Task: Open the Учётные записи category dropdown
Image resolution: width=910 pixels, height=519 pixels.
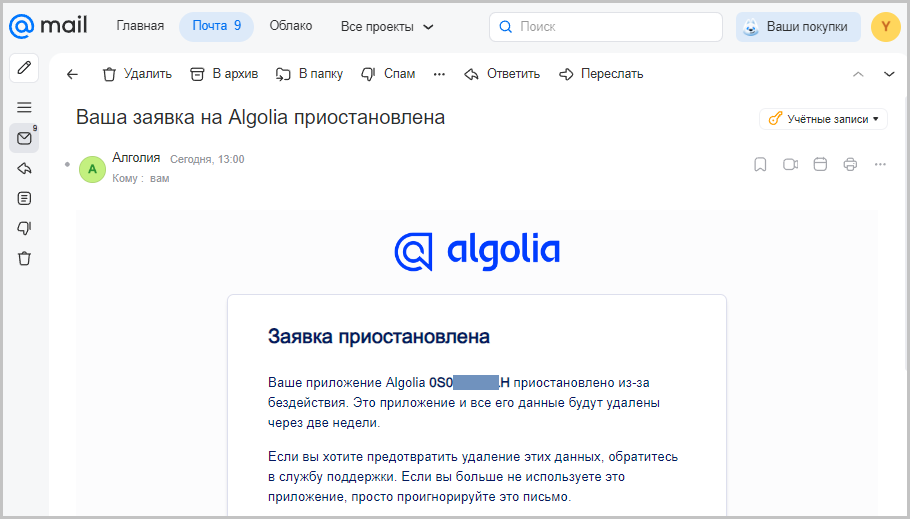Action: pos(824,119)
